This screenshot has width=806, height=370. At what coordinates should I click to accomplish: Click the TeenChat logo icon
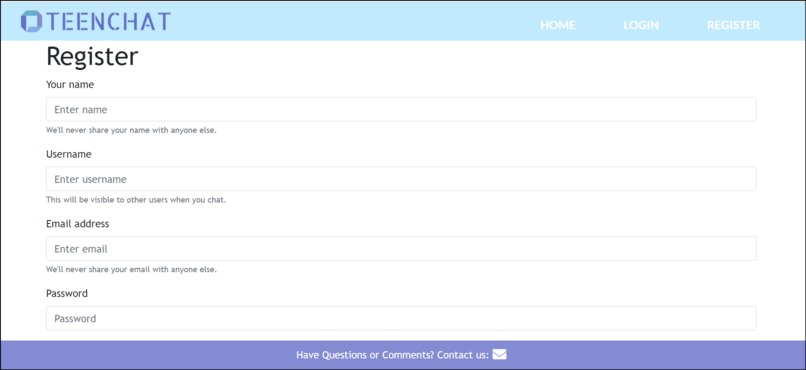31,21
